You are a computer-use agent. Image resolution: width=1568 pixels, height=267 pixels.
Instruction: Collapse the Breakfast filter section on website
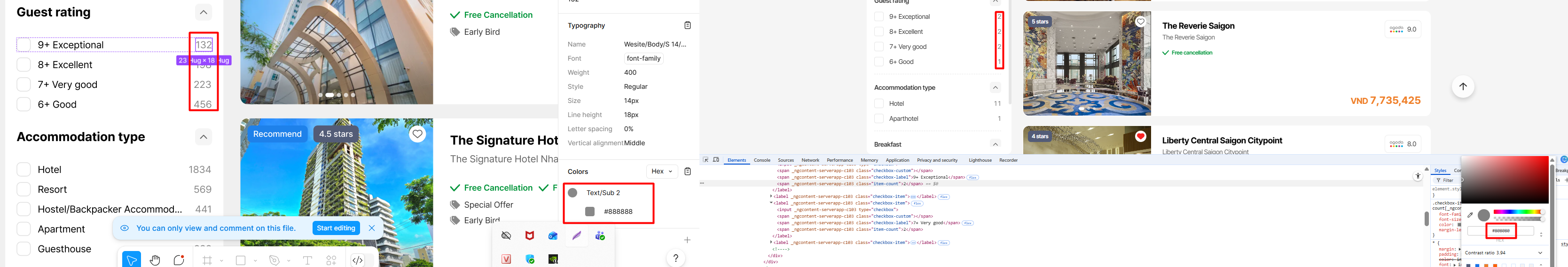tap(995, 144)
